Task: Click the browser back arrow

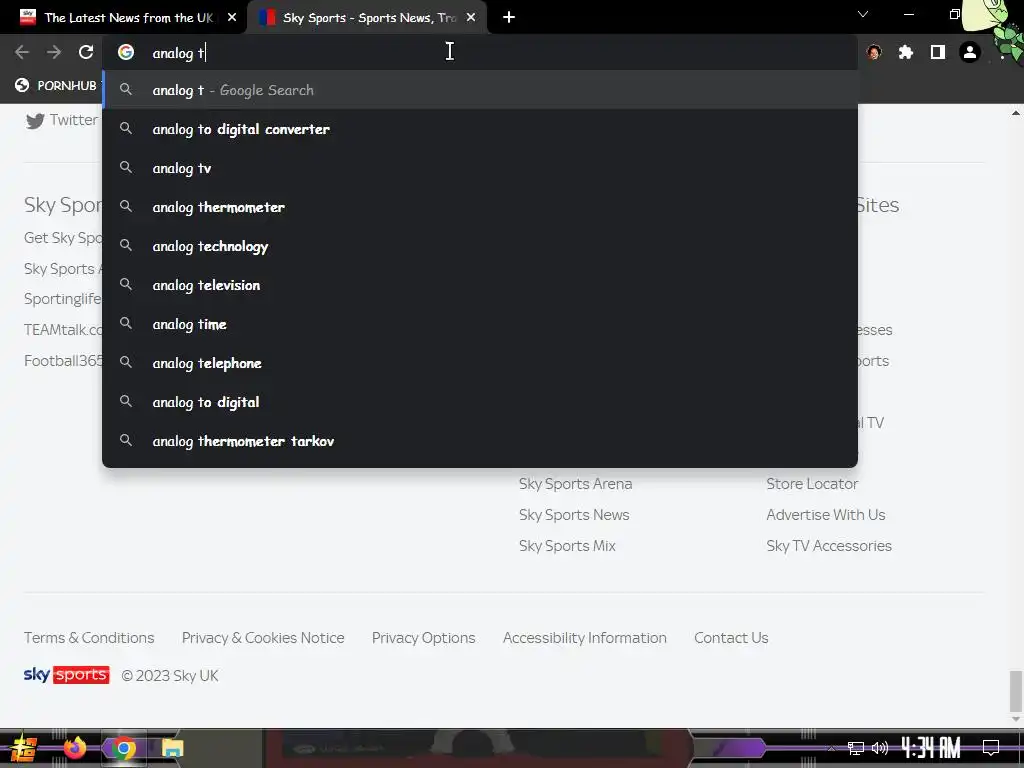Action: [x=22, y=52]
